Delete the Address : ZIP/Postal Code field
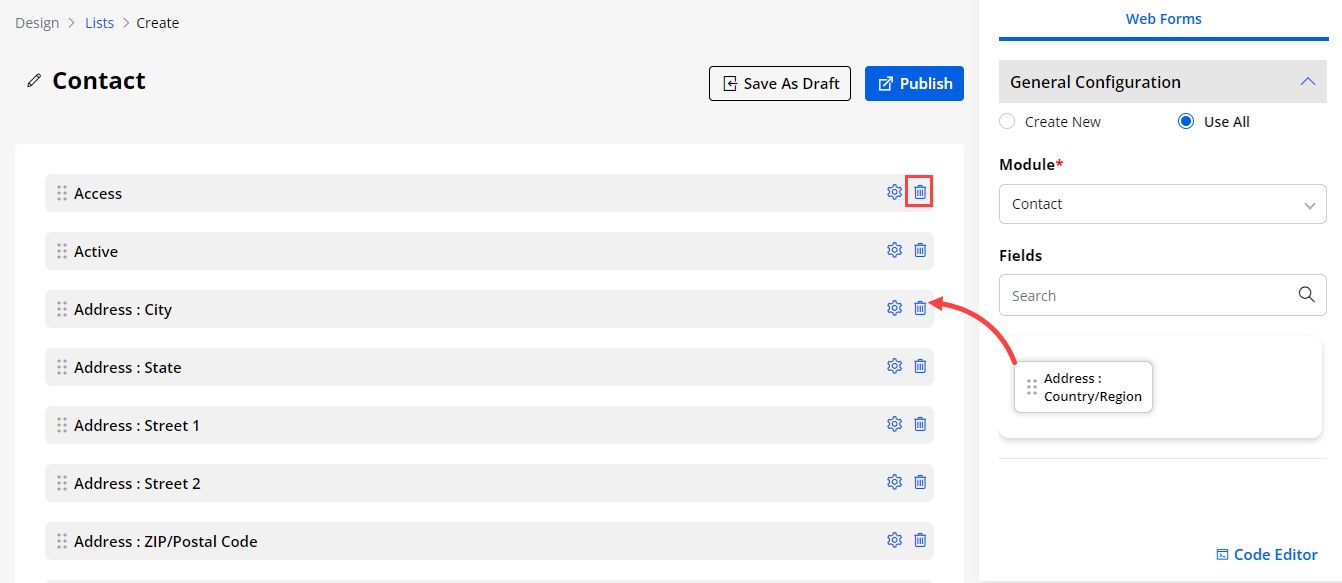This screenshot has height=583, width=1342. pos(920,540)
